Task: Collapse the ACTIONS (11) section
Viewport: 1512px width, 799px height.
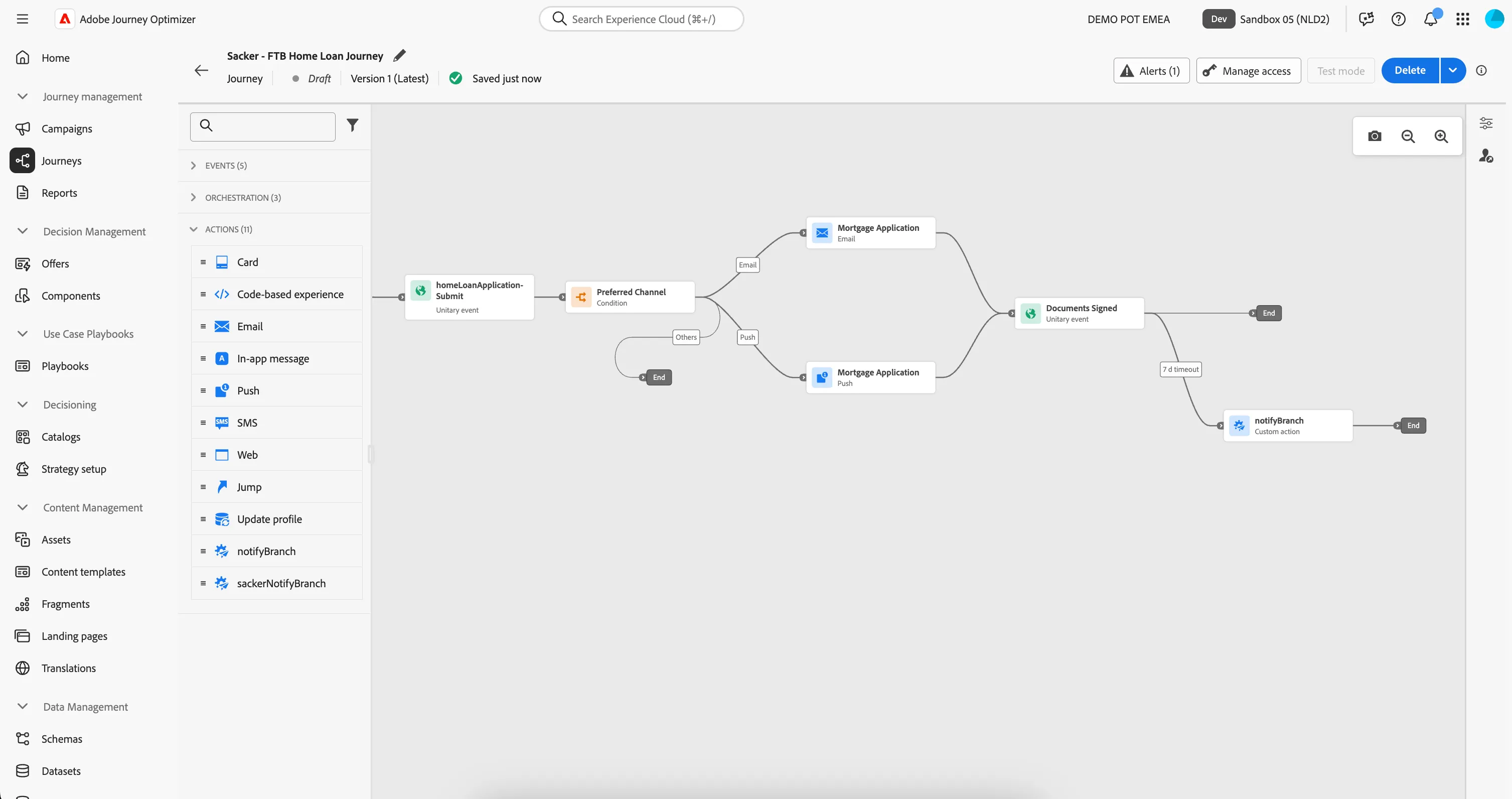Action: click(274, 229)
